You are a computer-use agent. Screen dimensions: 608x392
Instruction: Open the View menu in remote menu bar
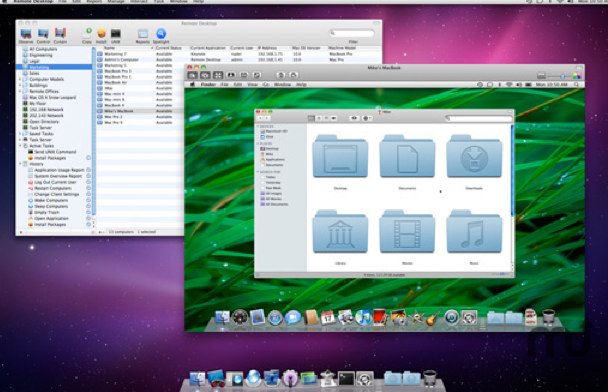tap(252, 84)
